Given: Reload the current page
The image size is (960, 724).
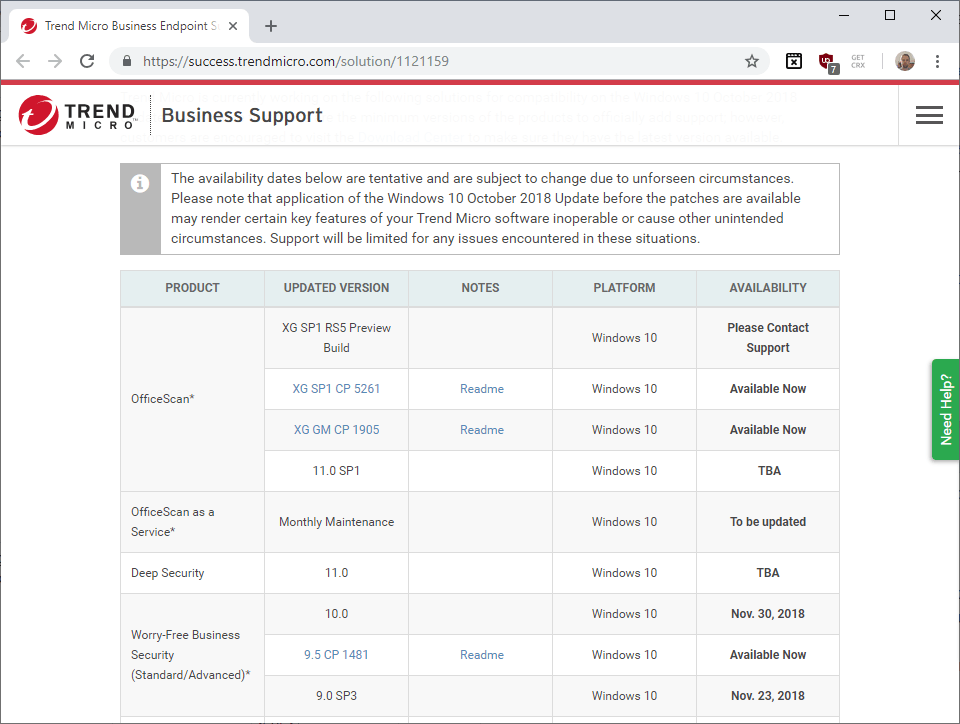Looking at the screenshot, I should click(x=87, y=61).
